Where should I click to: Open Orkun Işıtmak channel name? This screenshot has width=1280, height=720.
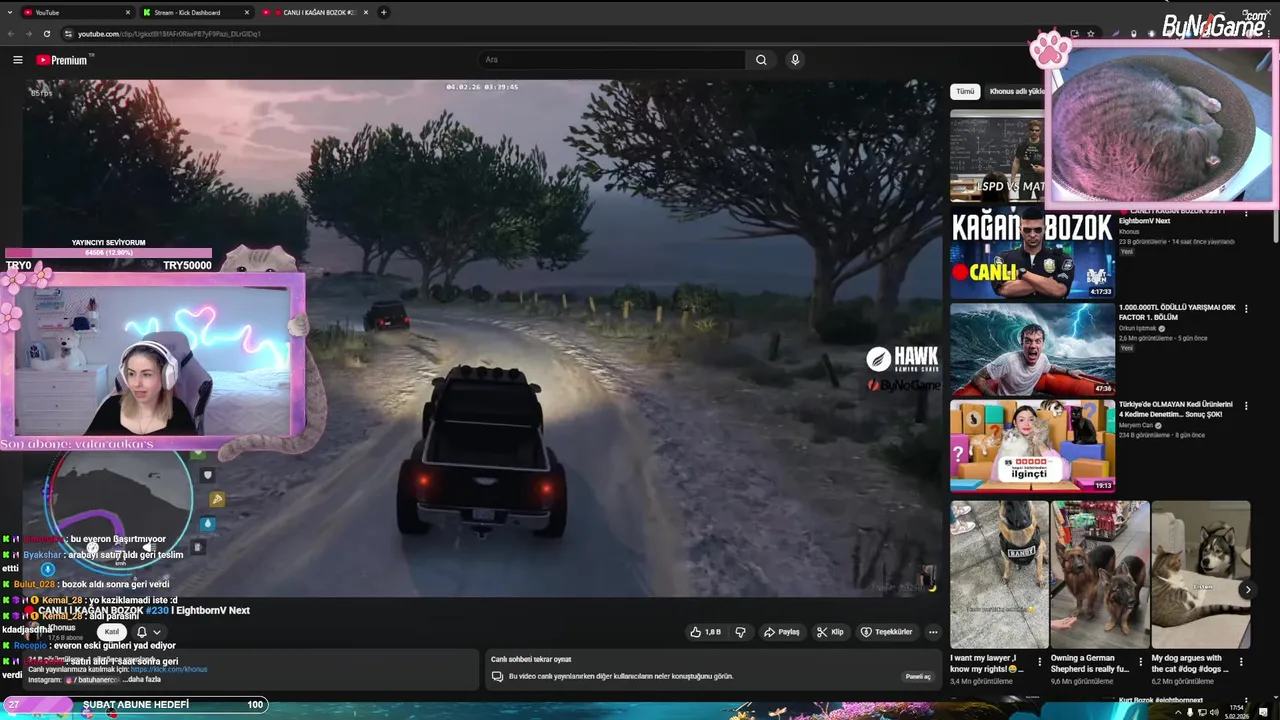pos(1138,328)
